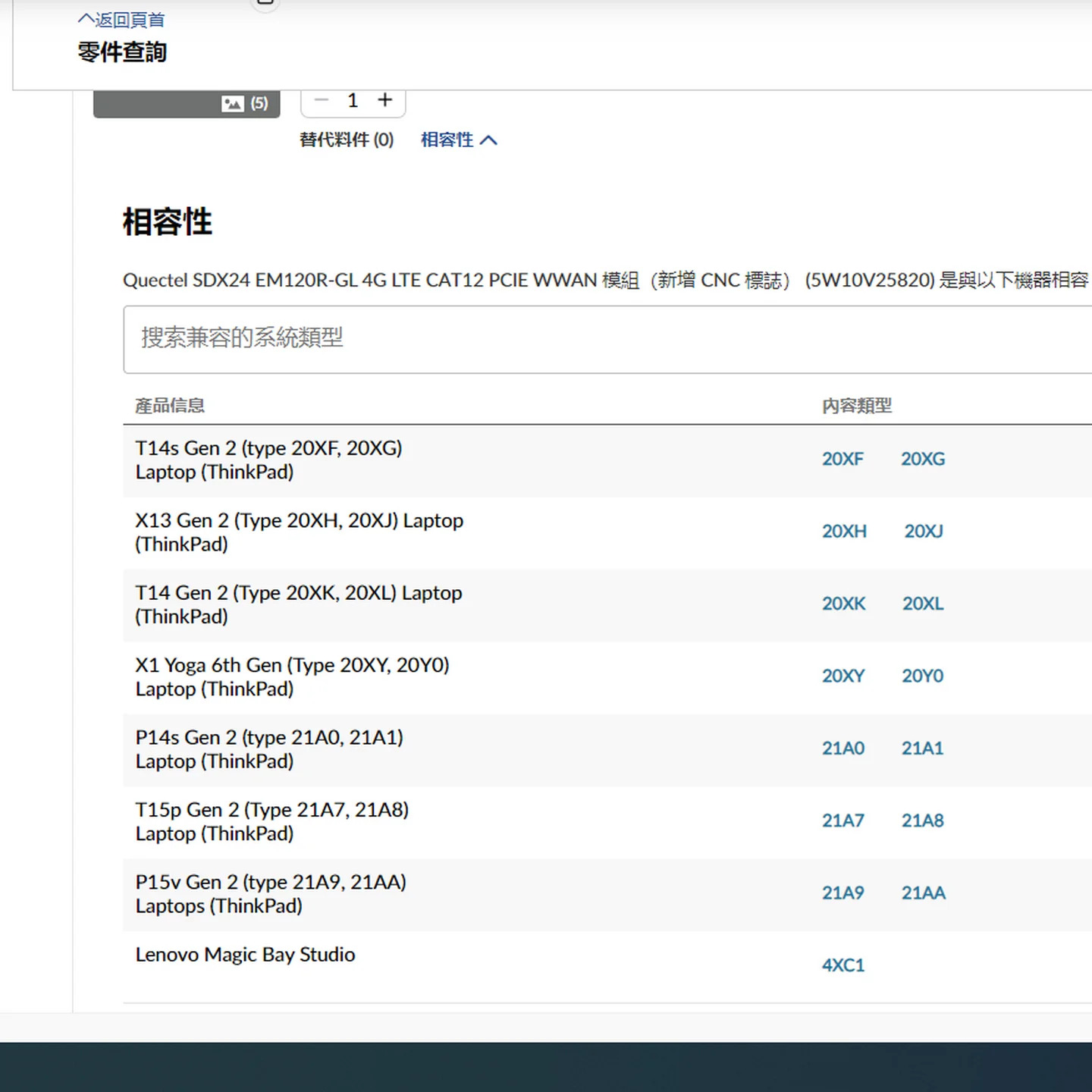Open machine type 20XY link
Screen dimensions: 1092x1092
(x=843, y=676)
